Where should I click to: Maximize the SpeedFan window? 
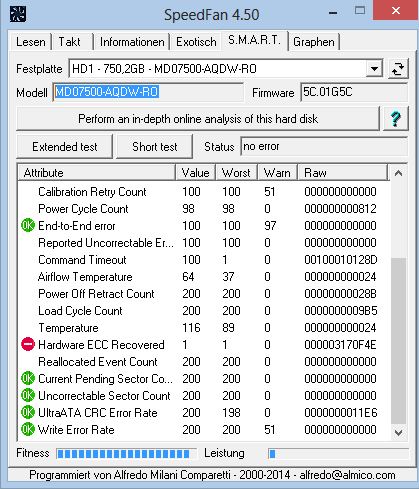pos(360,10)
